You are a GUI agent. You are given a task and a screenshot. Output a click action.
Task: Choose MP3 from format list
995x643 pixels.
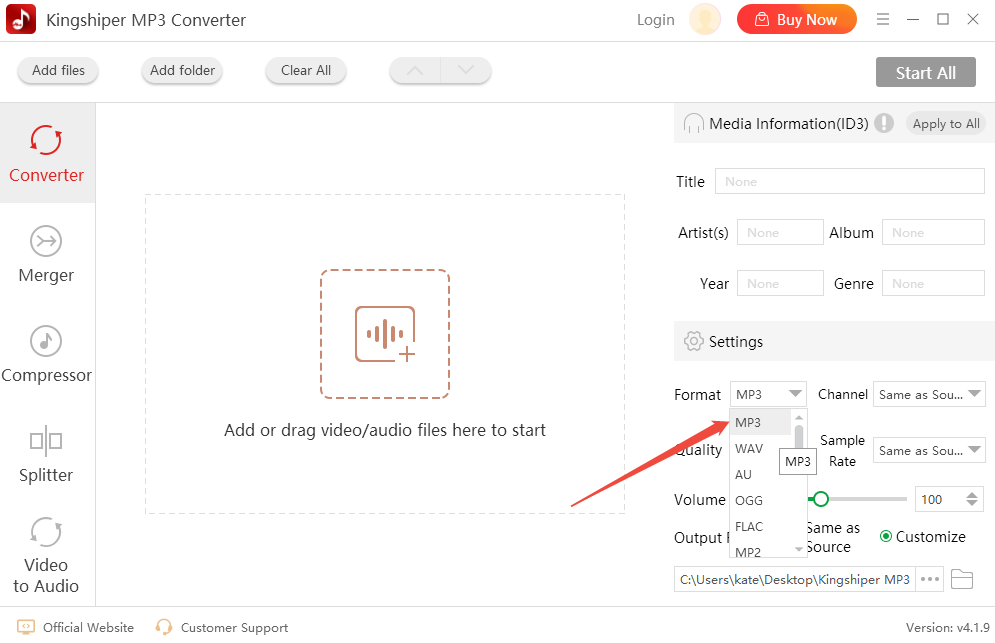click(x=760, y=422)
